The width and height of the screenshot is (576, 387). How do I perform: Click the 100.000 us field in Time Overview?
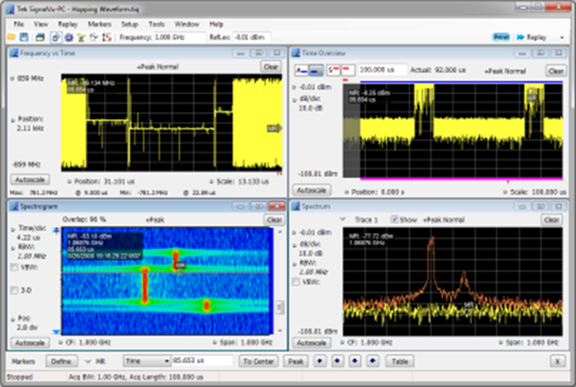pyautogui.click(x=382, y=70)
